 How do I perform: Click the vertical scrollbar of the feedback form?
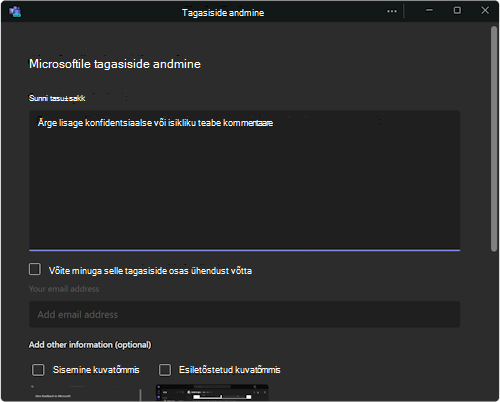coord(494,139)
